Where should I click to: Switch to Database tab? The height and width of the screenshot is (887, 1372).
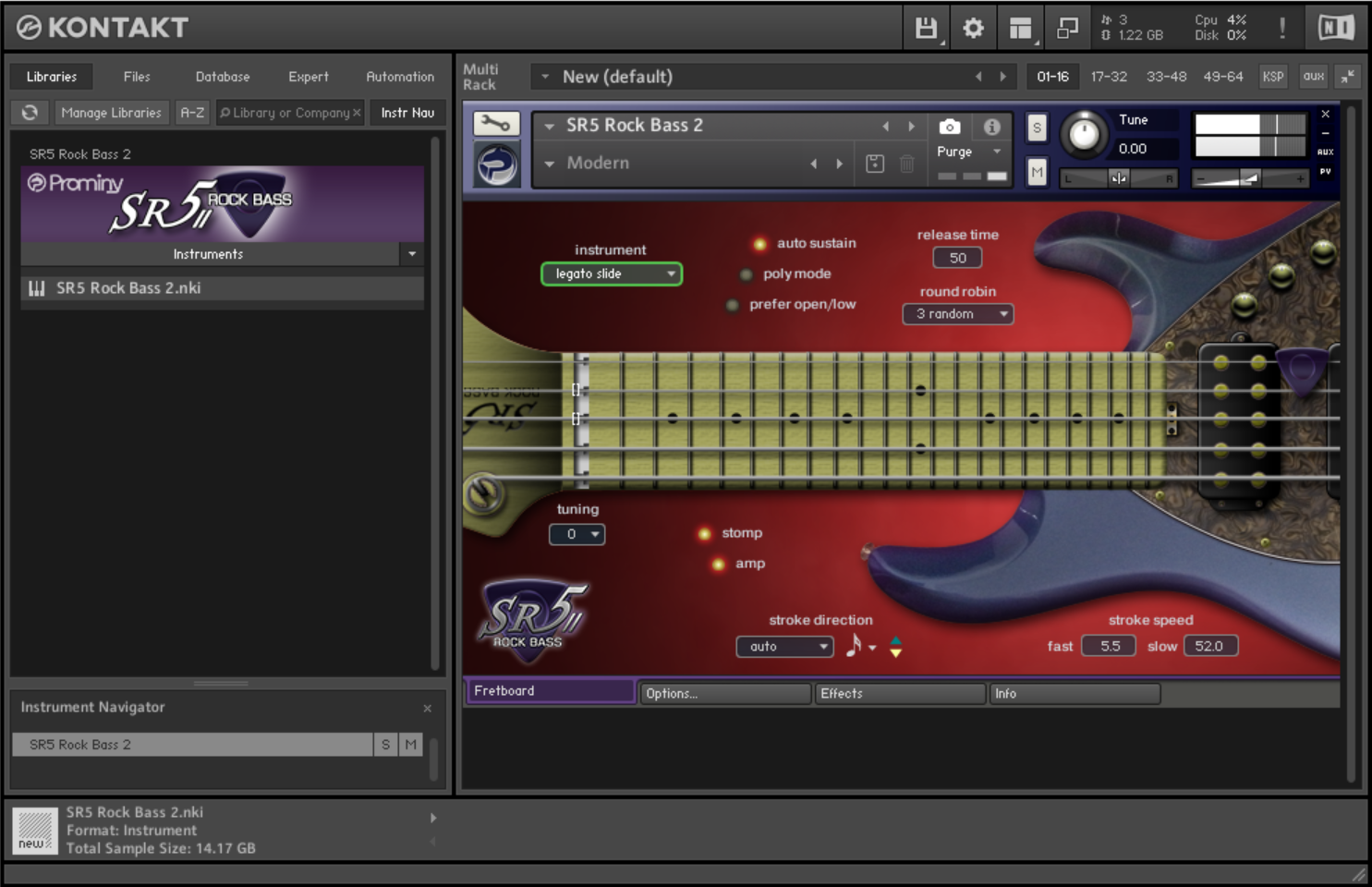[x=223, y=77]
